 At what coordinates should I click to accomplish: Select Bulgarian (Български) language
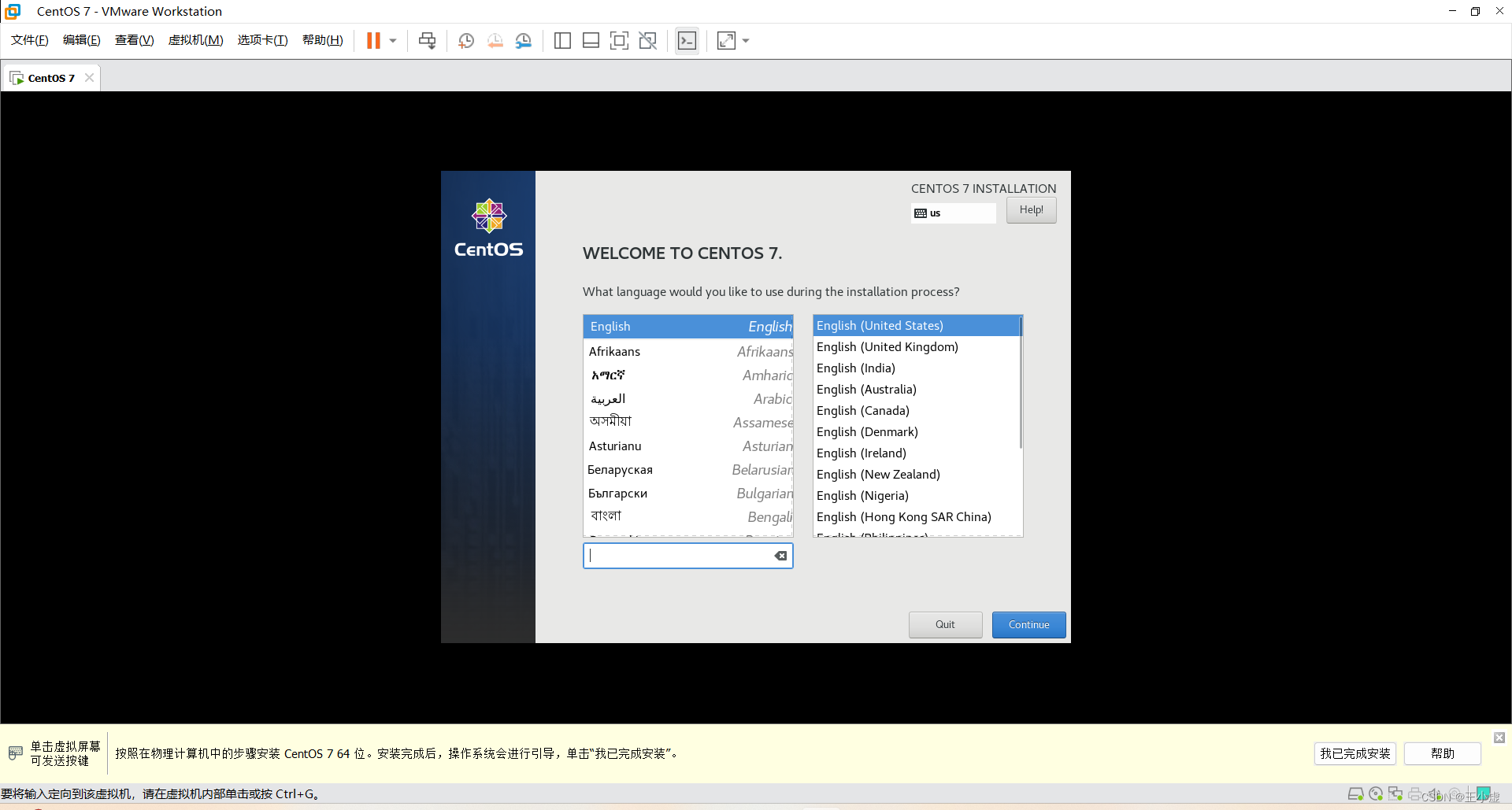click(688, 494)
